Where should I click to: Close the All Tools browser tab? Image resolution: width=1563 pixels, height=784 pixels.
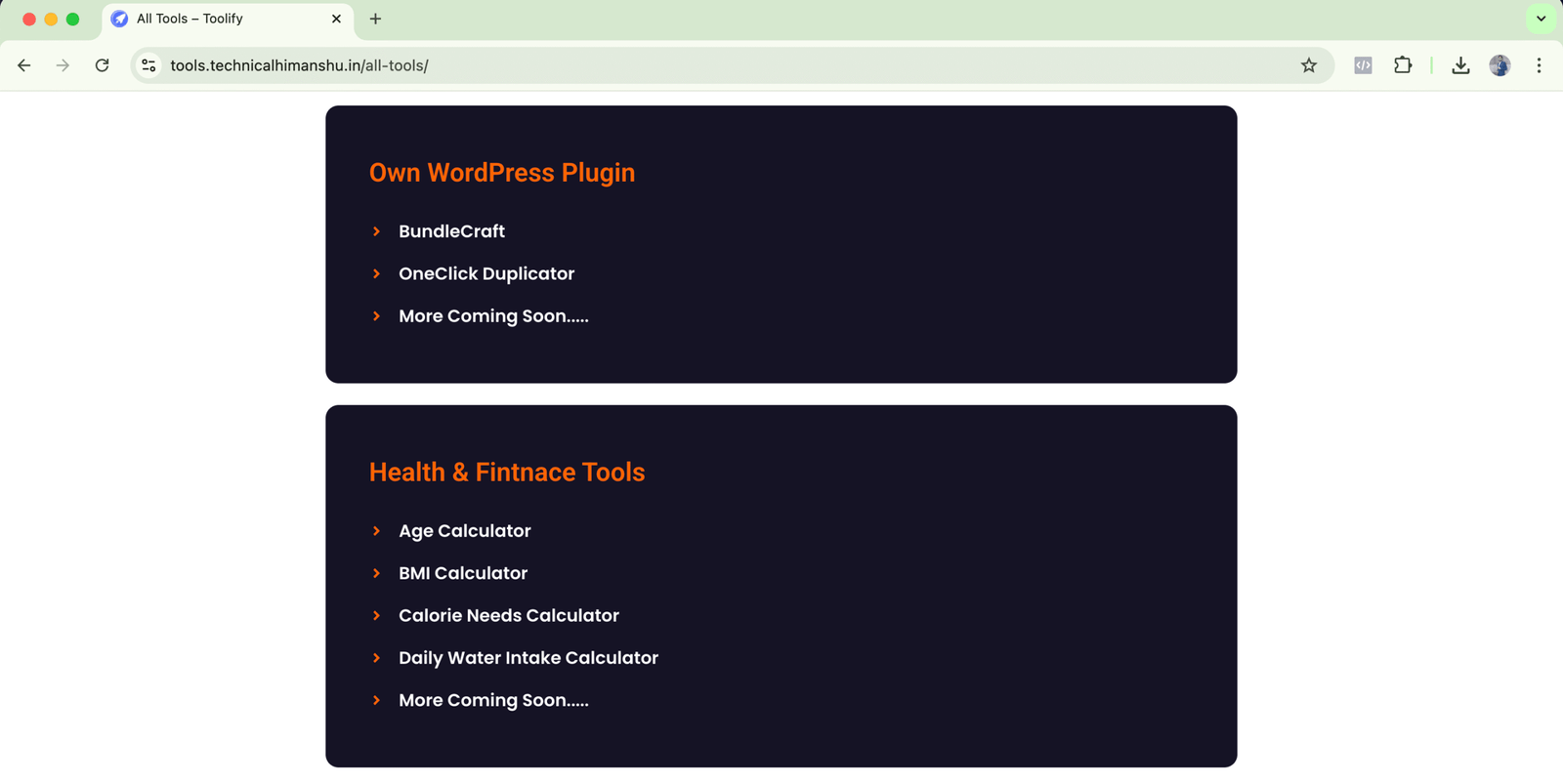pos(336,19)
